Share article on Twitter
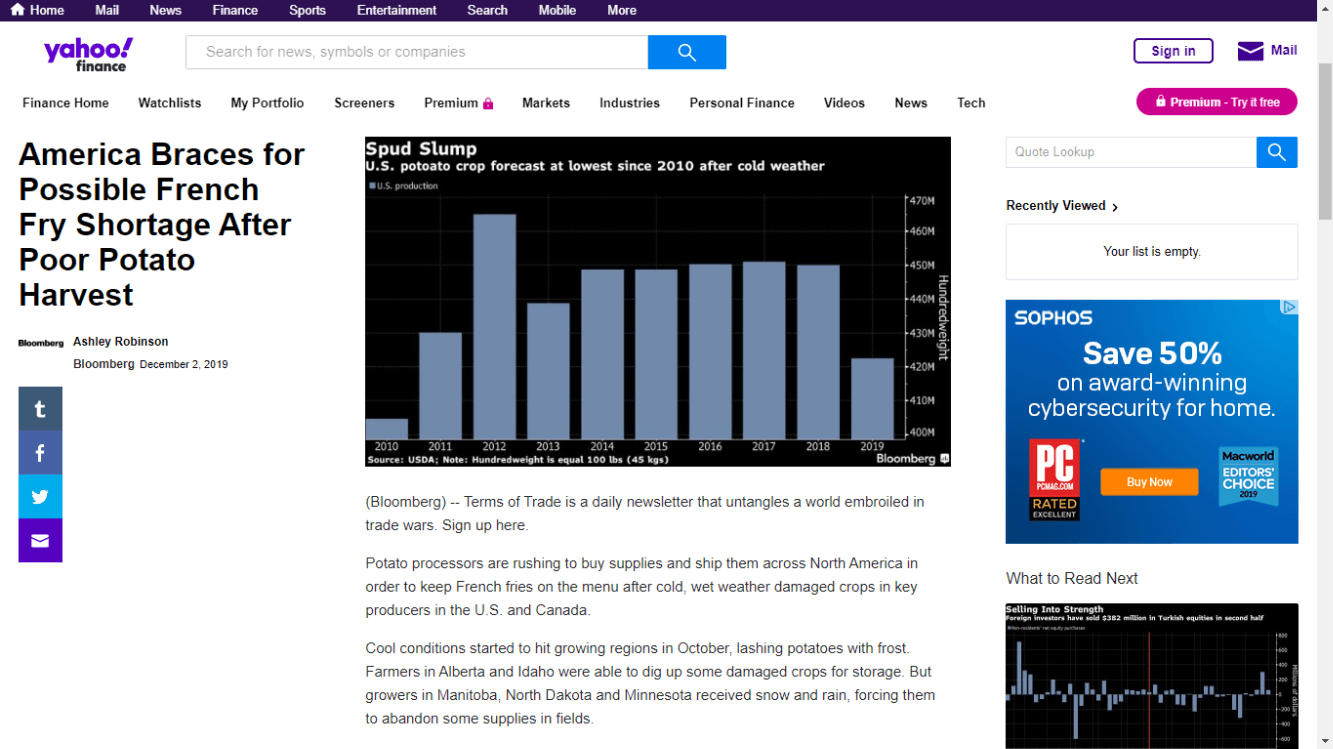This screenshot has height=749, width=1333. 40,497
